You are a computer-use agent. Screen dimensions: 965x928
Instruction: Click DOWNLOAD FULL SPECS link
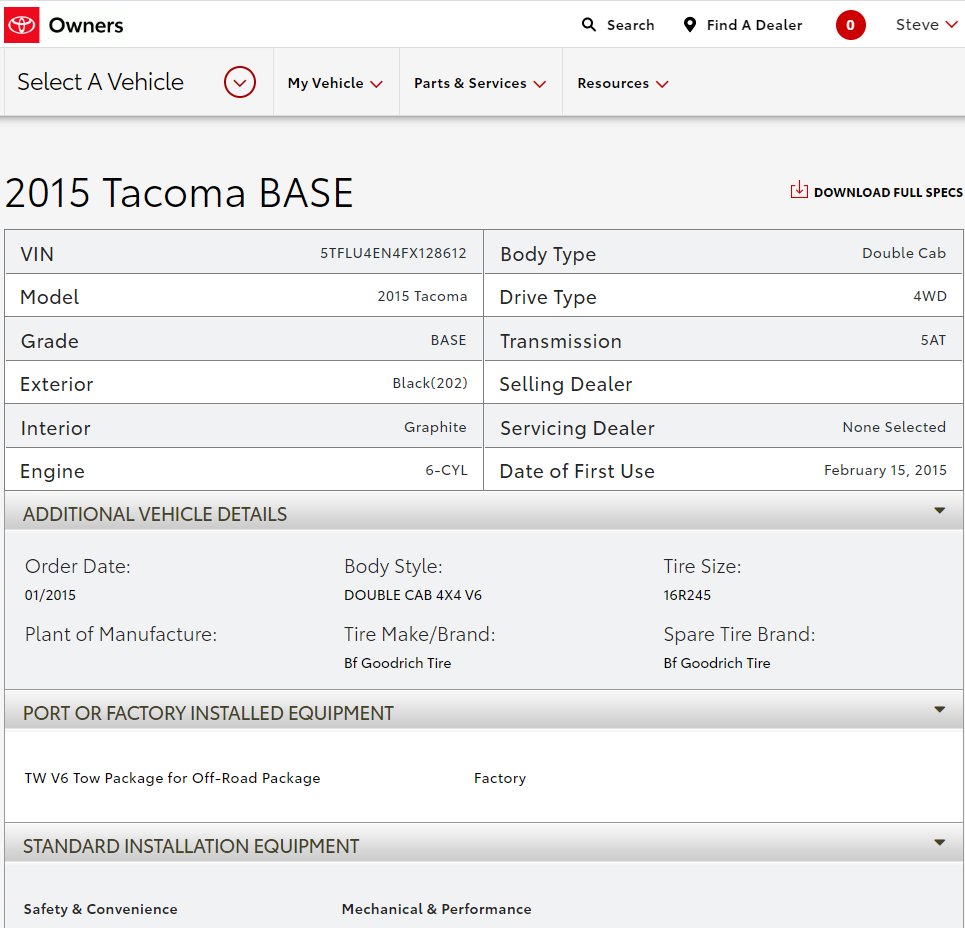click(888, 192)
